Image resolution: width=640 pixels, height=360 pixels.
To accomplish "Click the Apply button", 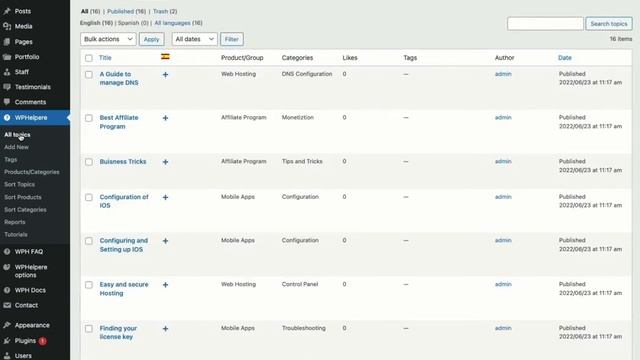I will click(x=151, y=39).
